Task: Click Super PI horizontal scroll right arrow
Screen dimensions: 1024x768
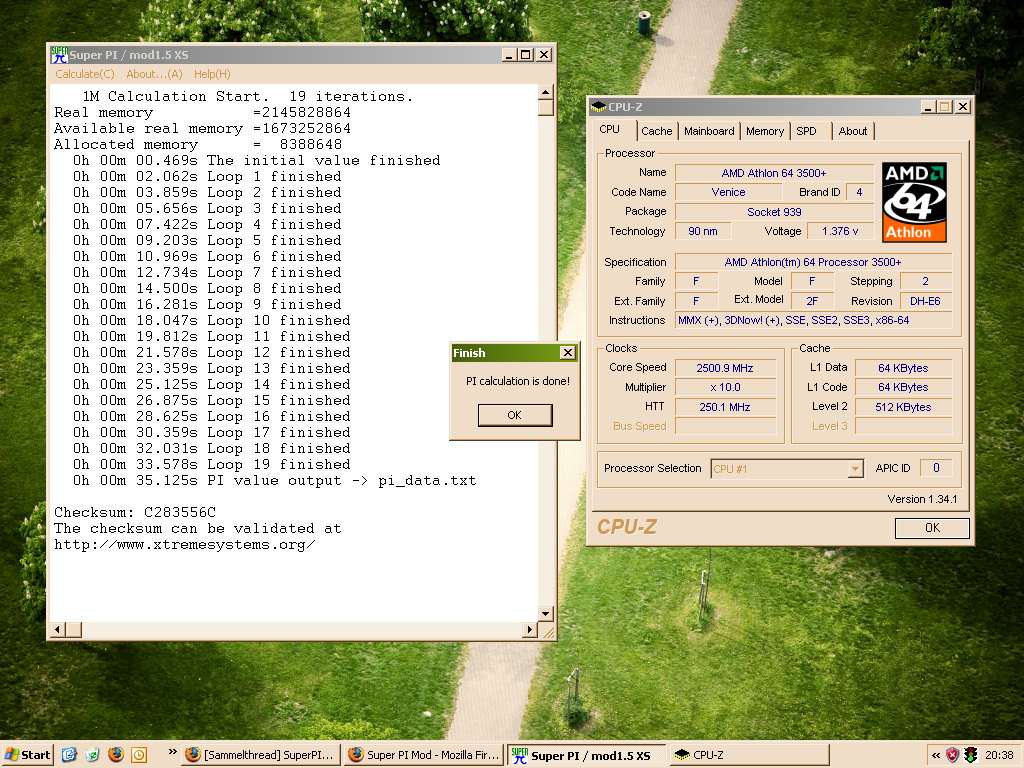Action: pos(530,630)
